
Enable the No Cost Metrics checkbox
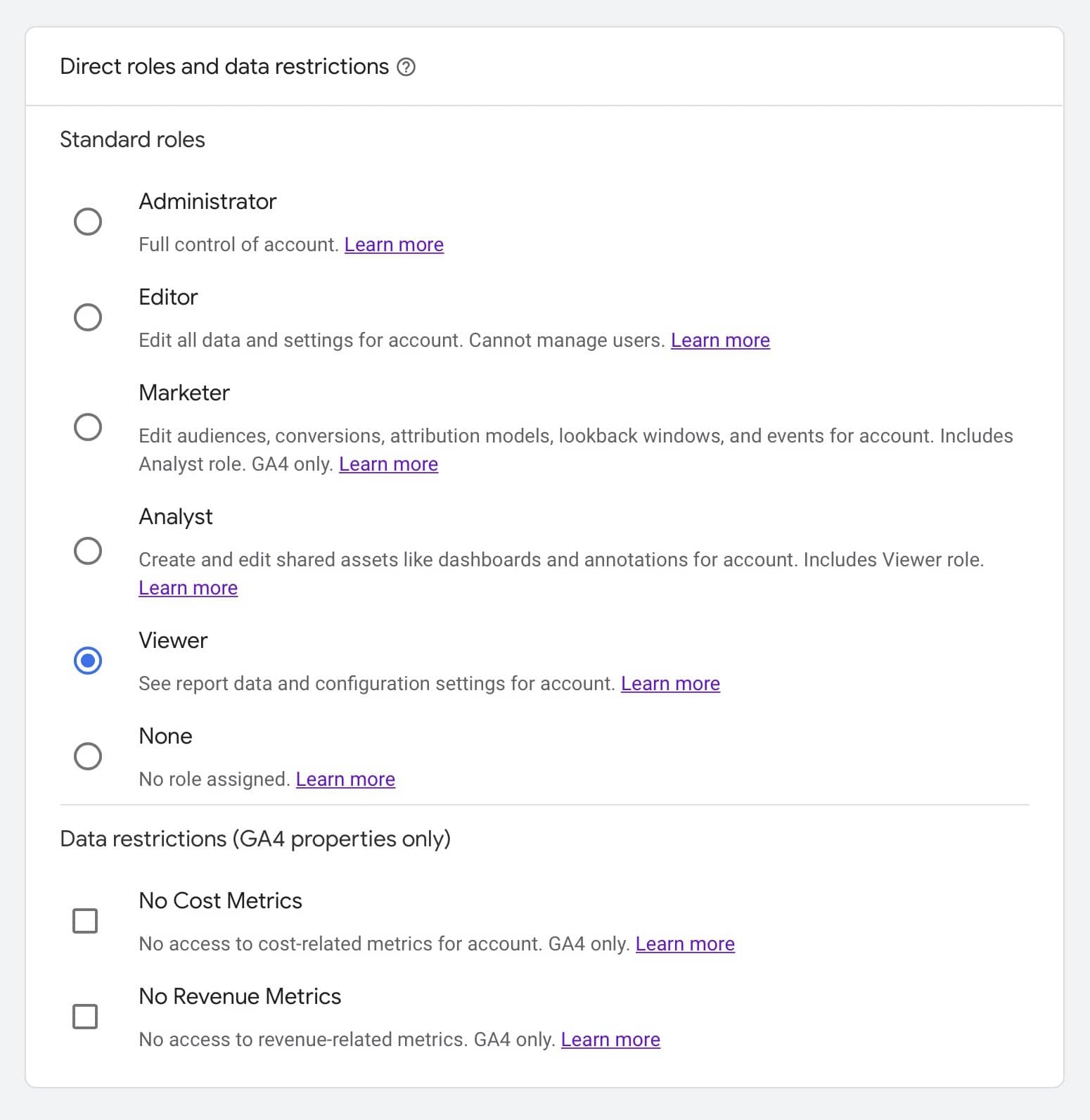[85, 921]
